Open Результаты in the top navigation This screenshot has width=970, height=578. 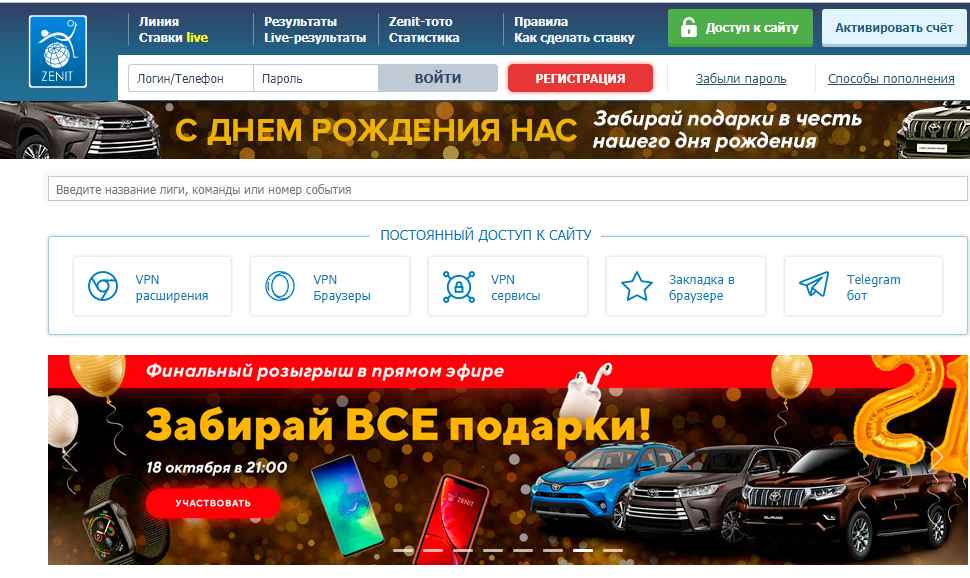tap(301, 21)
